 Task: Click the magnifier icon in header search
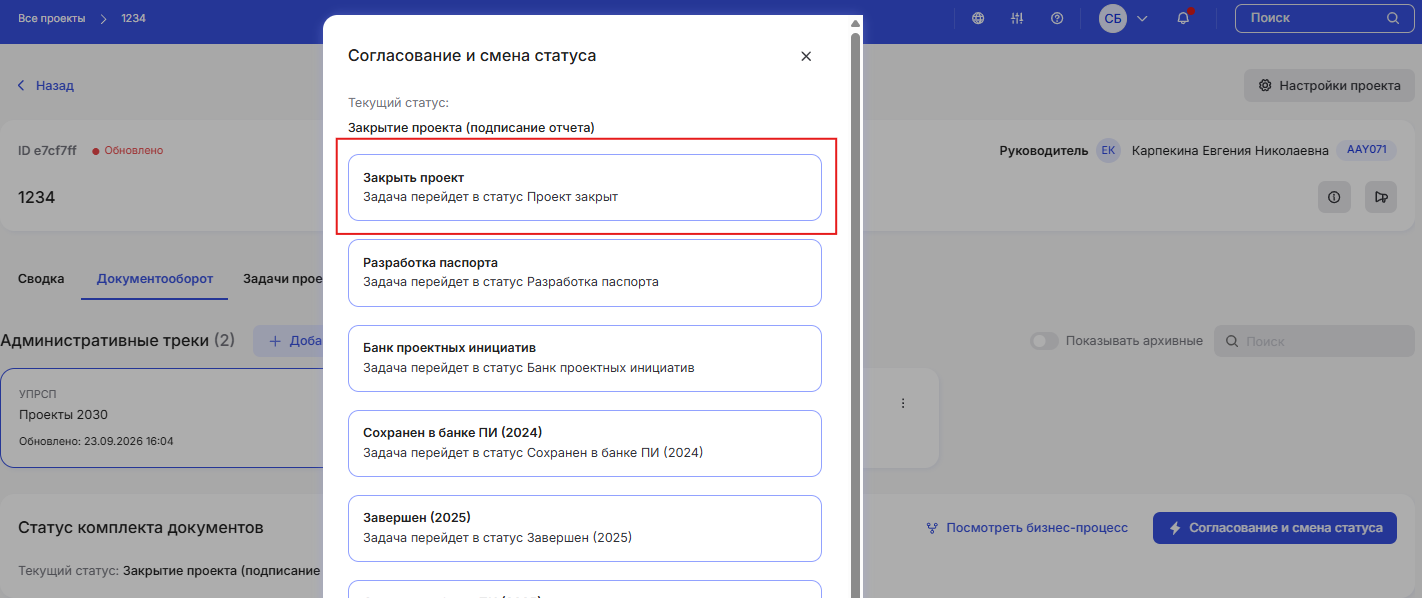tap(1393, 18)
